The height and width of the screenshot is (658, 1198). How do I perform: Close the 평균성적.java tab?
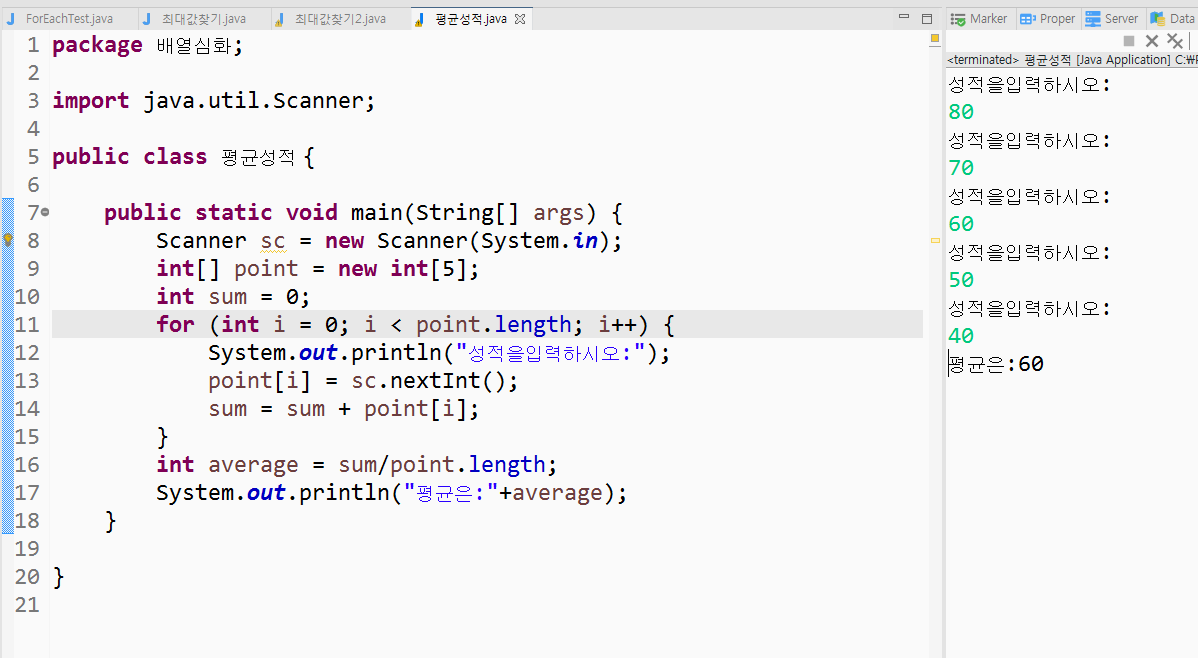tap(520, 19)
